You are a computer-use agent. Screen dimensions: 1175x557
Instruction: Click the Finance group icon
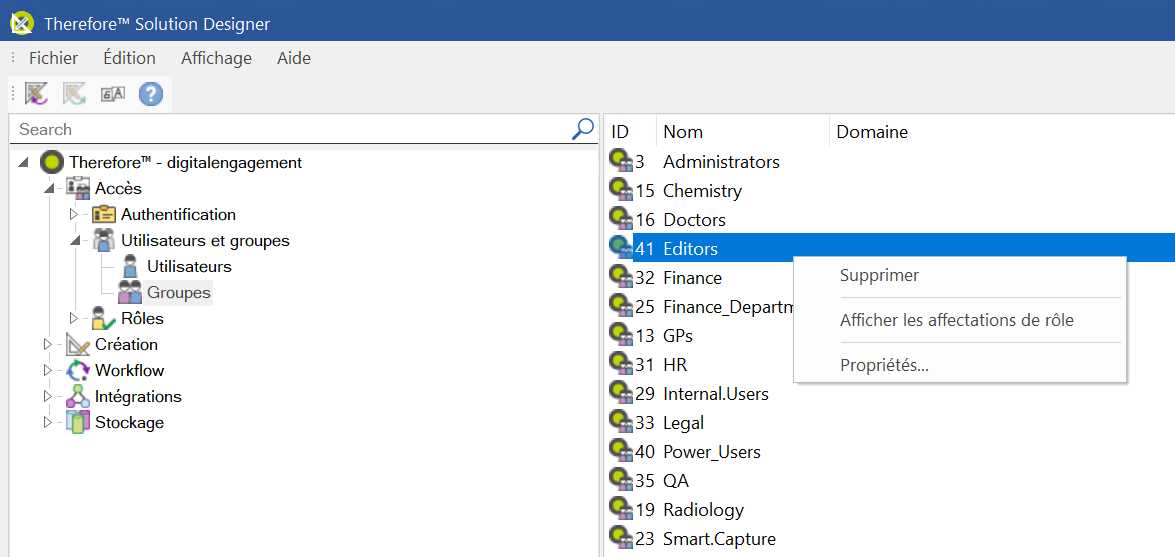[620, 277]
